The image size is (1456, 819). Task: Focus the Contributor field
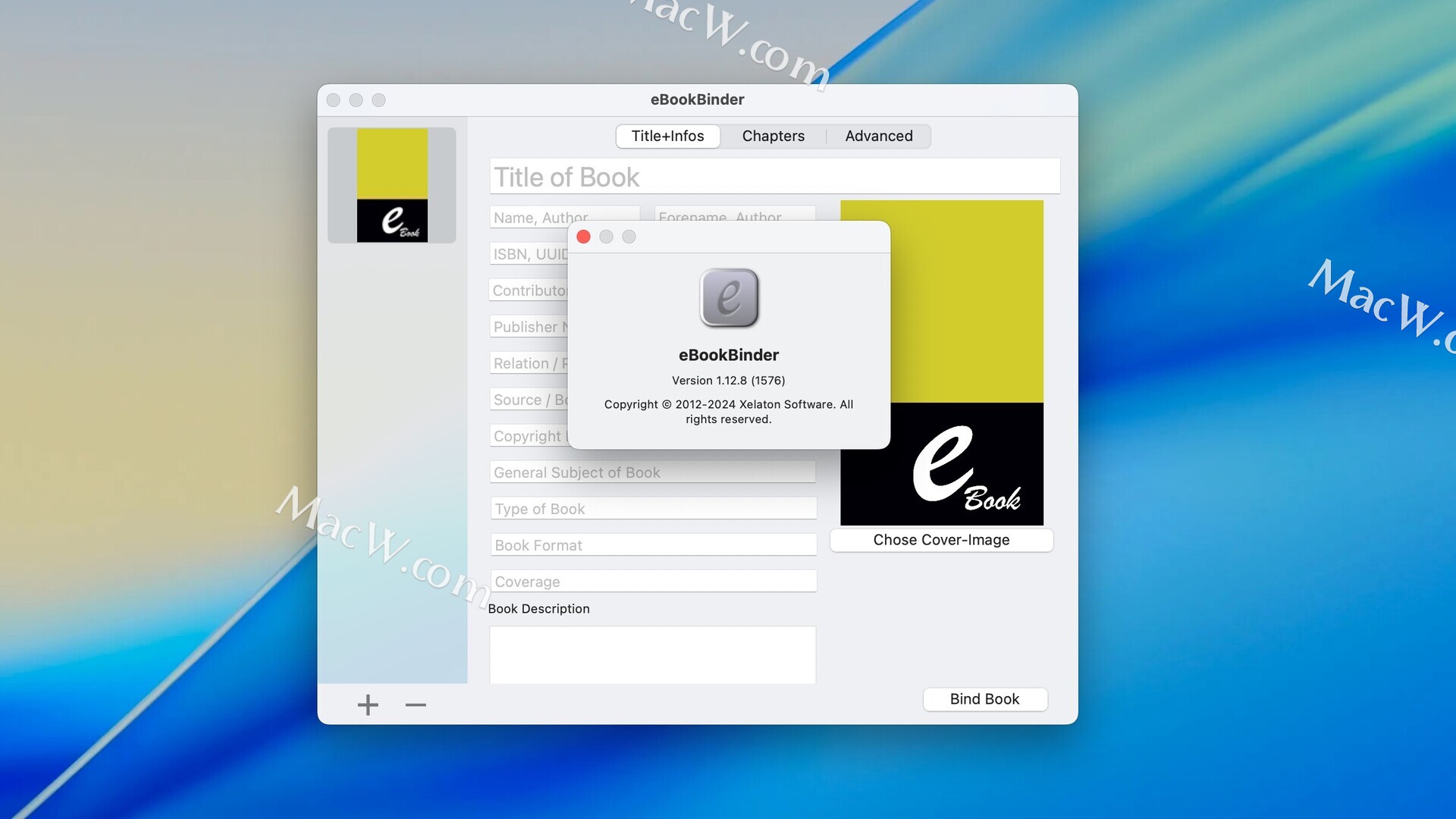pos(529,290)
